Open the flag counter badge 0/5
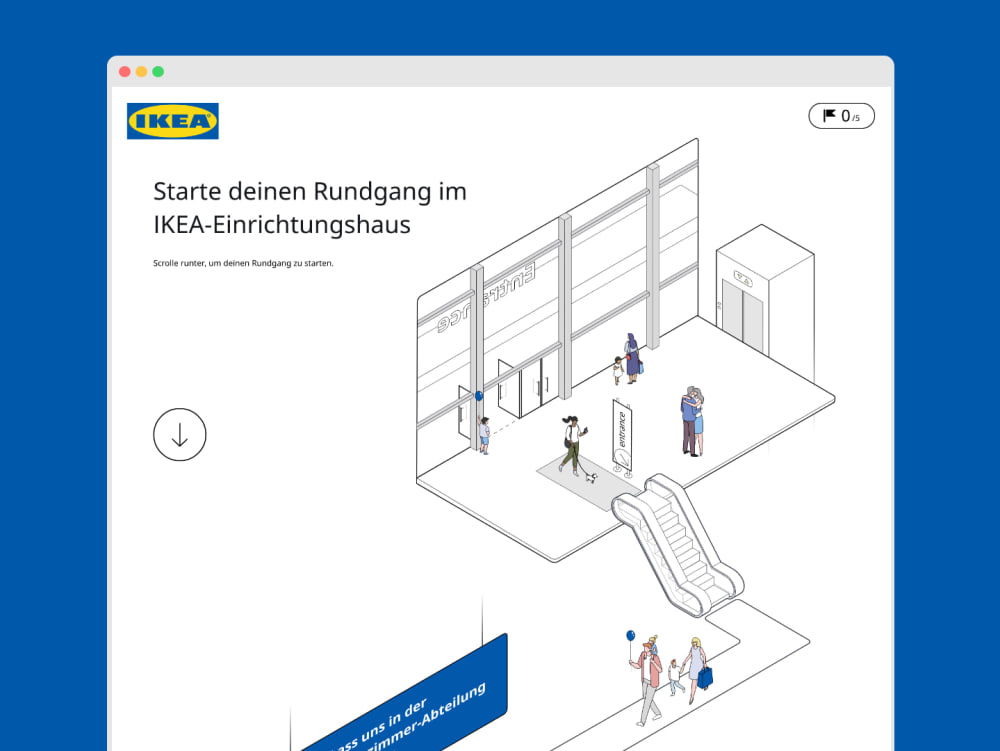The height and width of the screenshot is (751, 1000). tap(841, 116)
